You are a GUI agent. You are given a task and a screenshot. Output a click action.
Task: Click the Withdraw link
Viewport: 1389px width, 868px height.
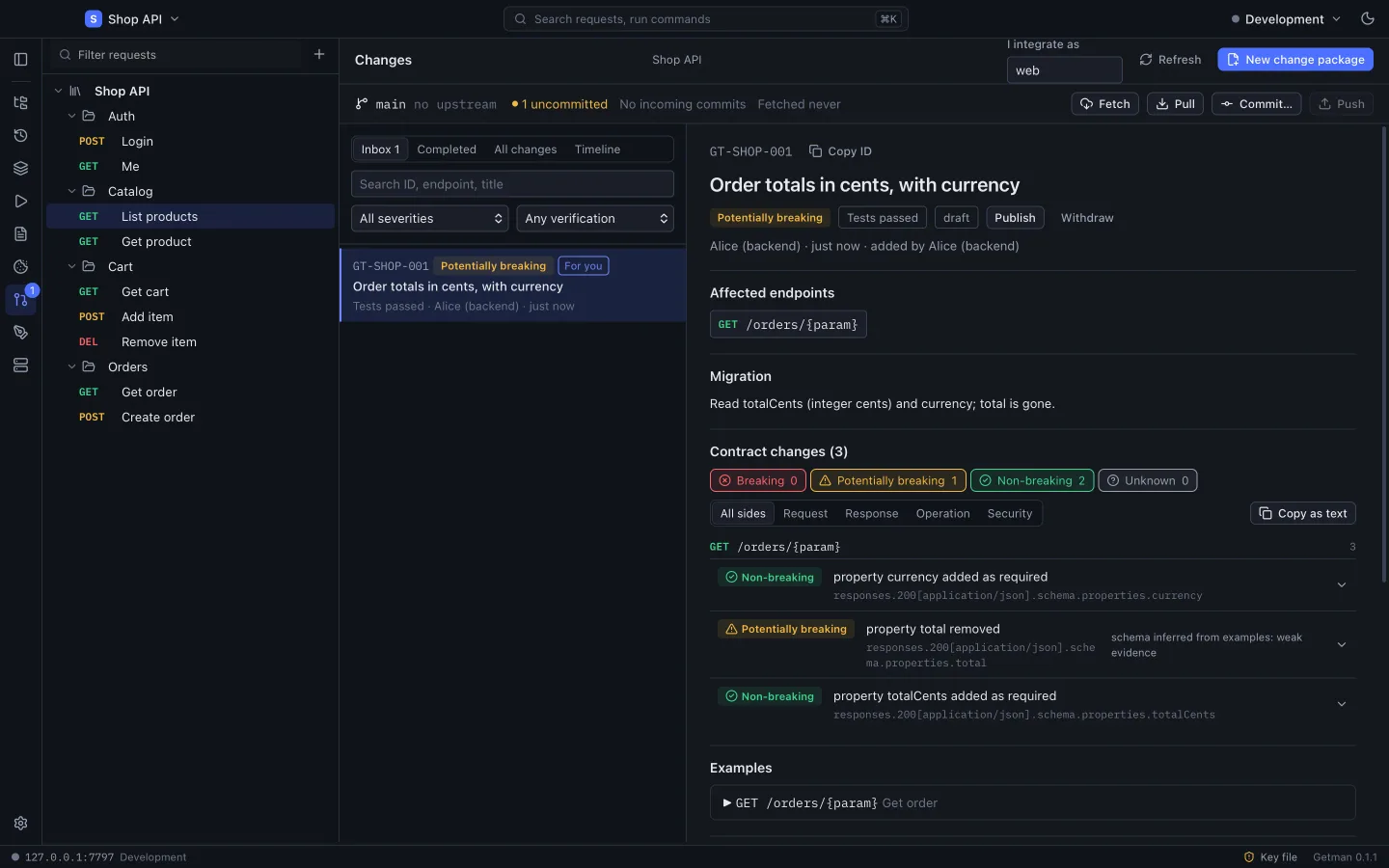click(1087, 218)
